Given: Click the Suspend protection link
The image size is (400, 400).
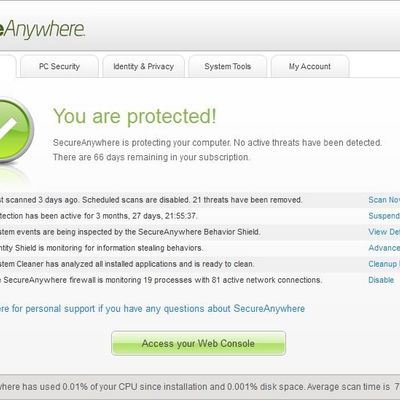Looking at the screenshot, I should click(x=384, y=216).
